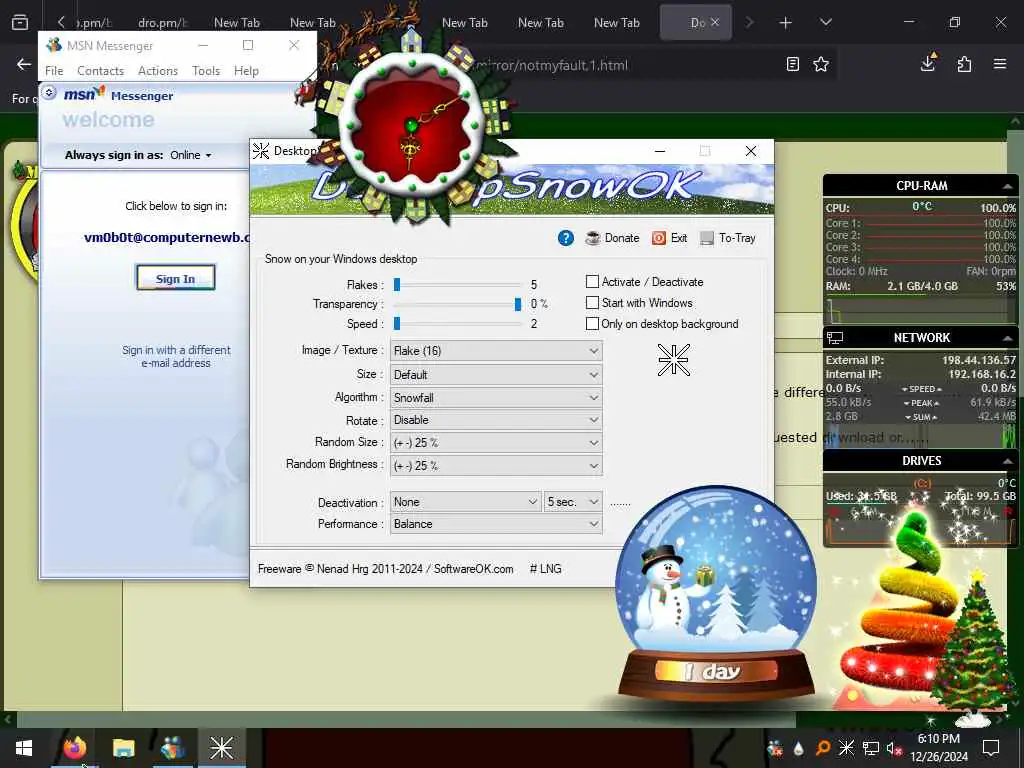Click the orange magnifier tray icon

pyautogui.click(x=822, y=748)
